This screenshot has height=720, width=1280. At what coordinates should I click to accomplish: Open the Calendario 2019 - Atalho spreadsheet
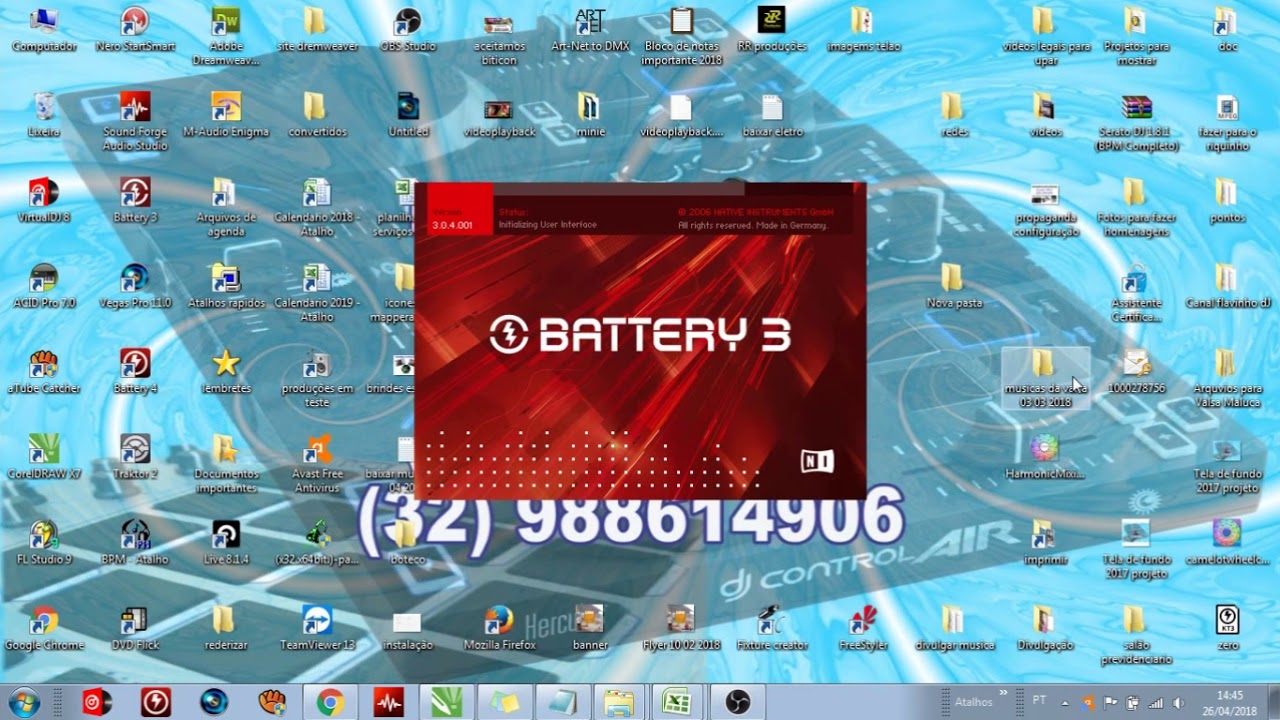[317, 293]
